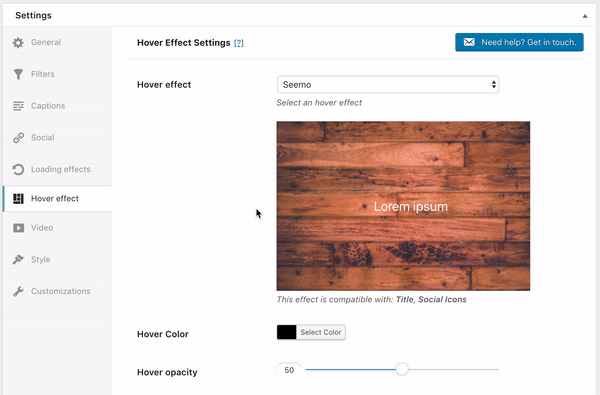Click the Lorem ipsum preview text
The image size is (600, 395).
click(x=411, y=207)
